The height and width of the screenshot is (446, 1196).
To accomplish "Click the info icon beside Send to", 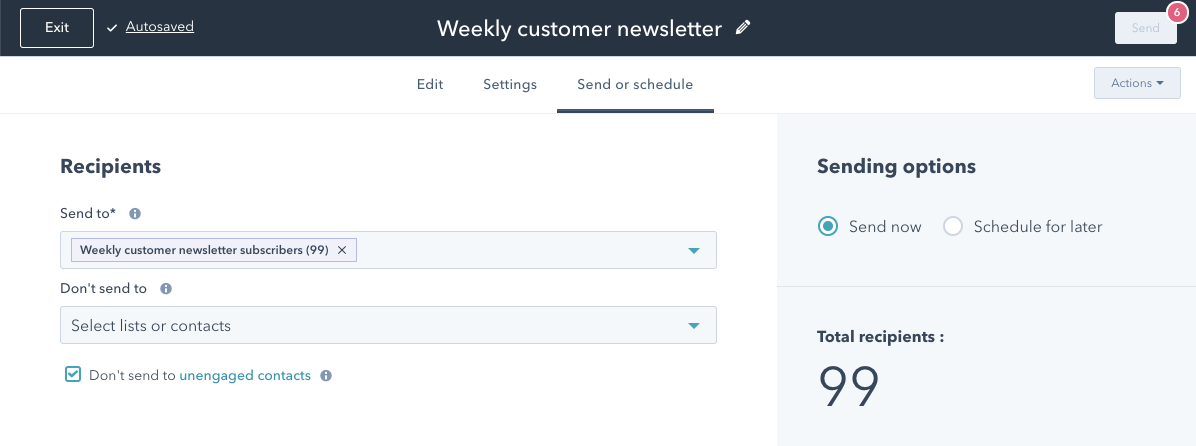I will (x=135, y=214).
